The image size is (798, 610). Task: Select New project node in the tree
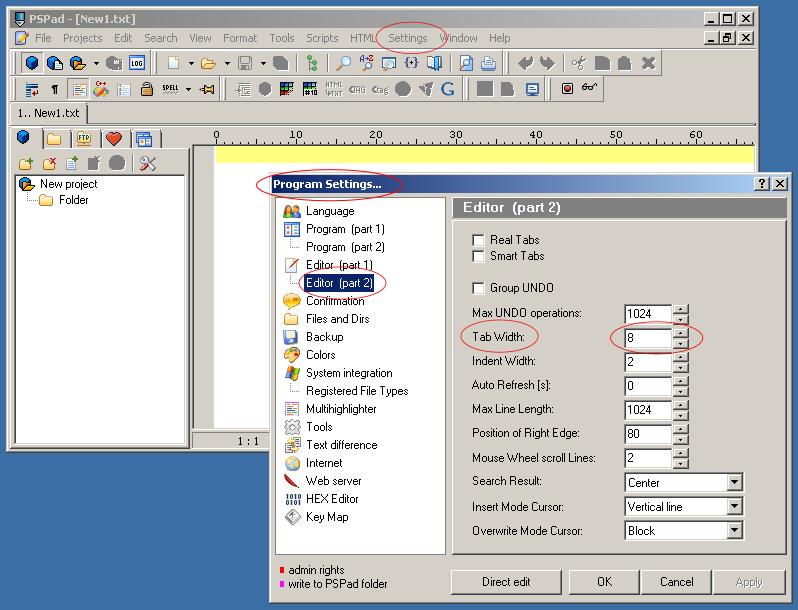(x=68, y=184)
